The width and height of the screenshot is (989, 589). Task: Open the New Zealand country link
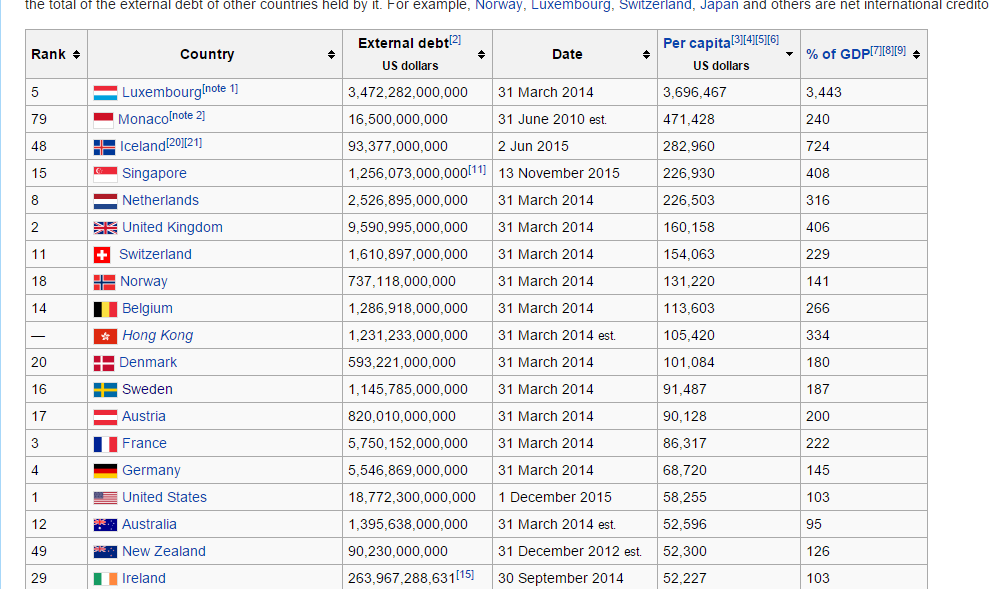point(163,551)
